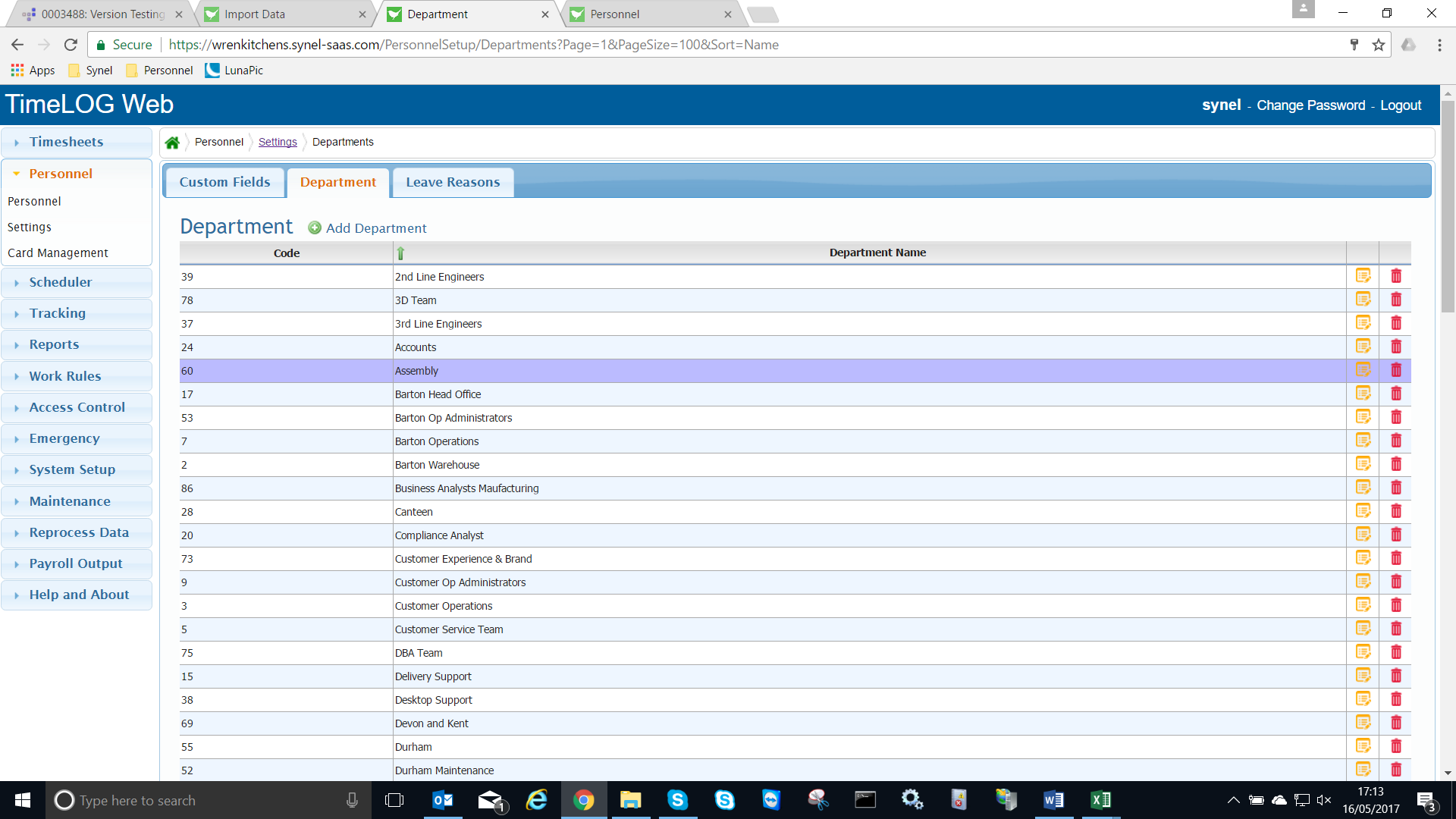Expand the Maintenance menu section
Screen dimensions: 1456x819
tap(76, 501)
